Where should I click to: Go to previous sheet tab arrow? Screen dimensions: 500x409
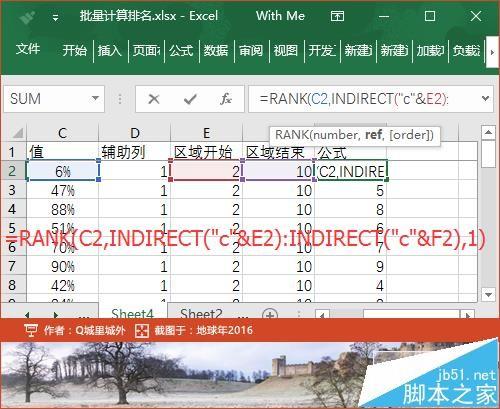click(x=28, y=314)
